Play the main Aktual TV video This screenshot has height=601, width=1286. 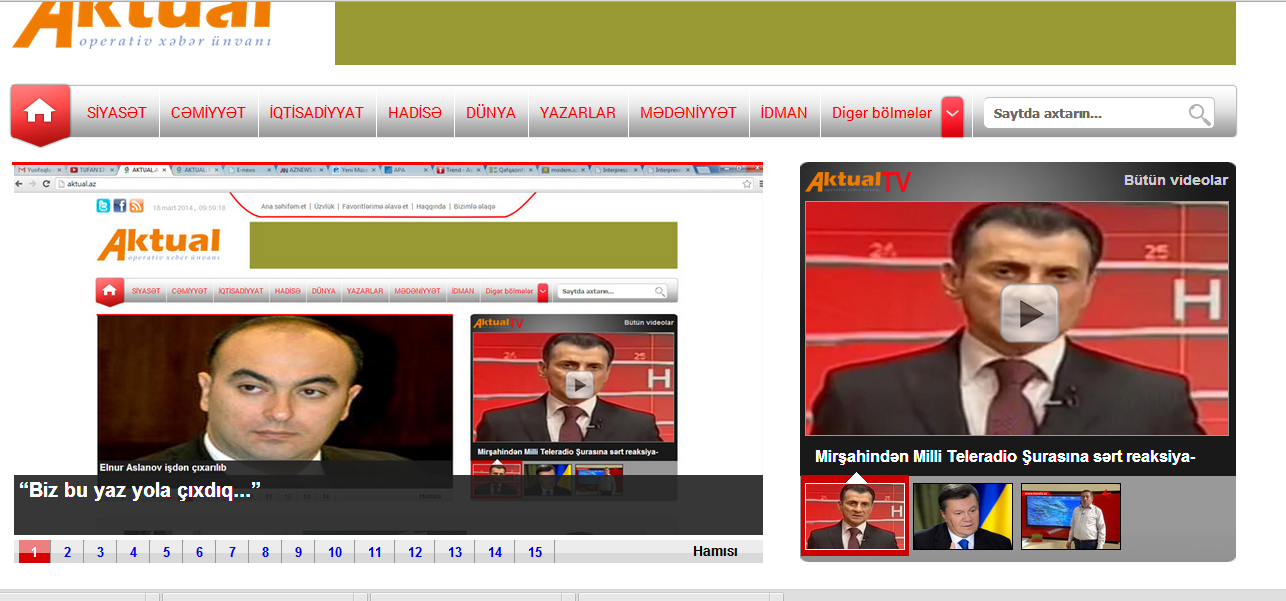[x=1029, y=314]
